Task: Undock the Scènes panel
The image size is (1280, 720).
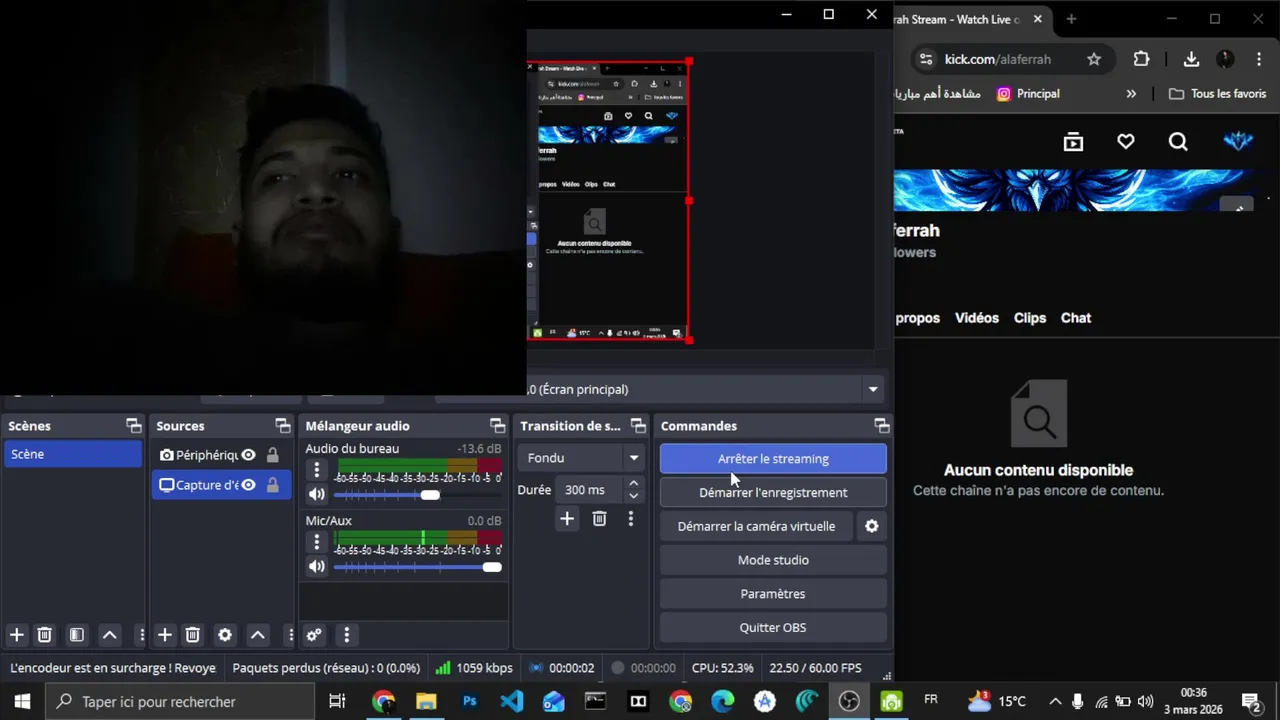Action: (134, 426)
